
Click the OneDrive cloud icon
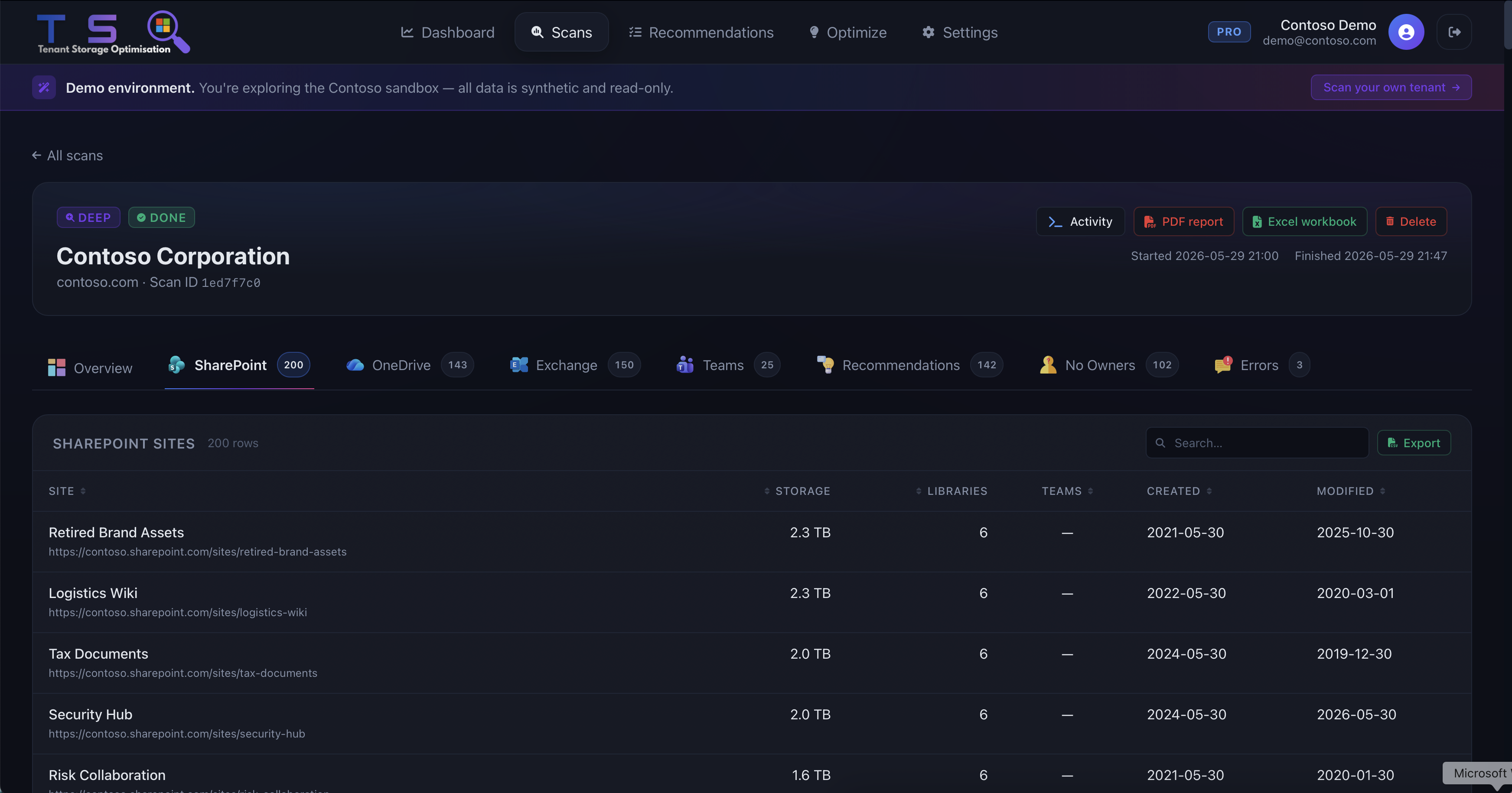click(355, 365)
